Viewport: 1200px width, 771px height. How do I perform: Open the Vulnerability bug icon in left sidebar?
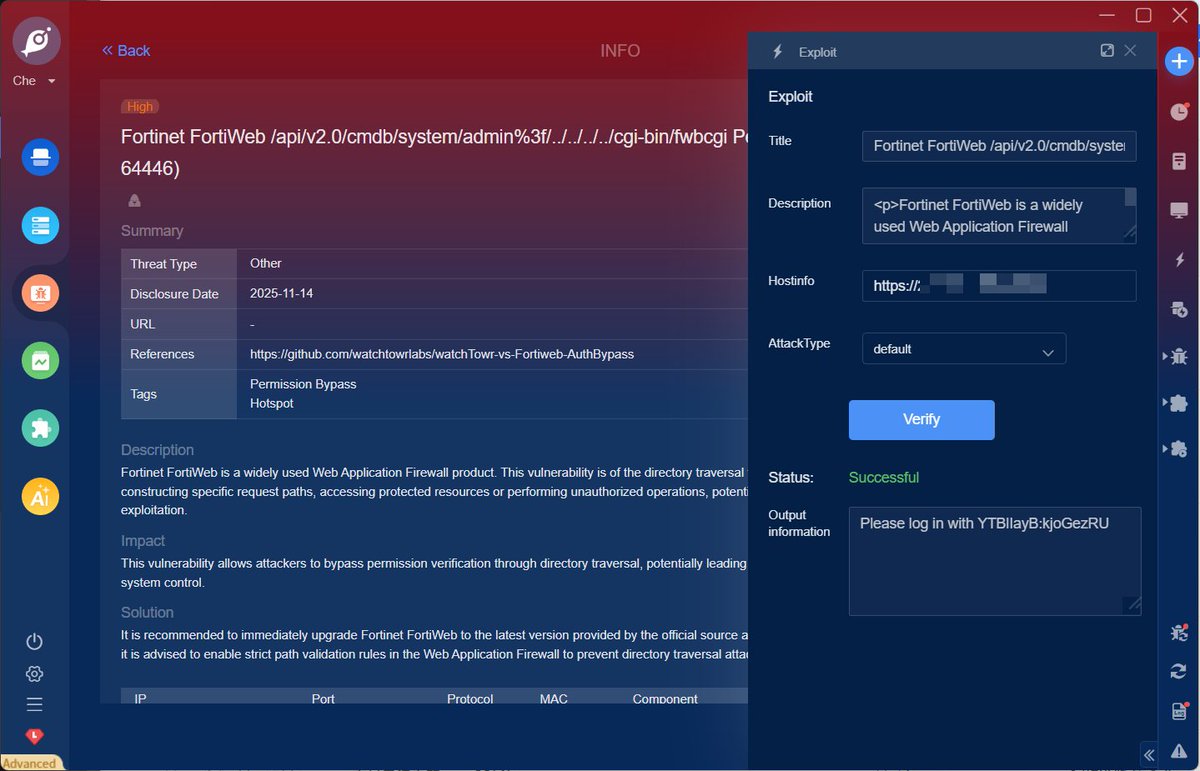click(x=41, y=293)
